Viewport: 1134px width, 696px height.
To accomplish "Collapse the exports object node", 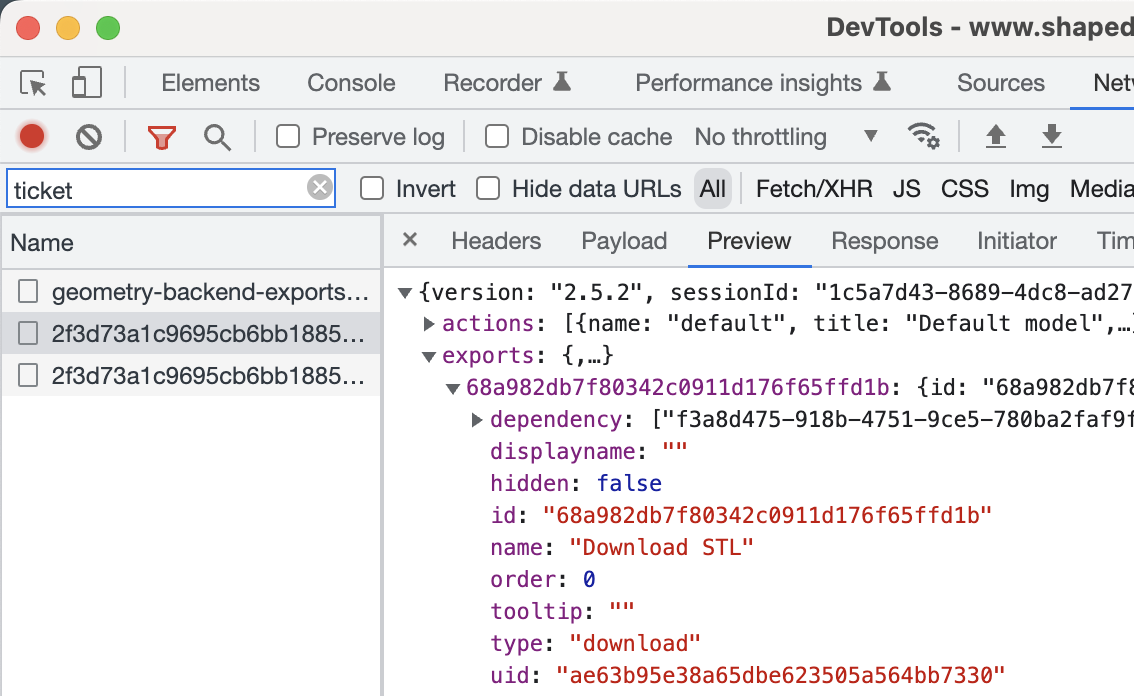I will [x=429, y=355].
